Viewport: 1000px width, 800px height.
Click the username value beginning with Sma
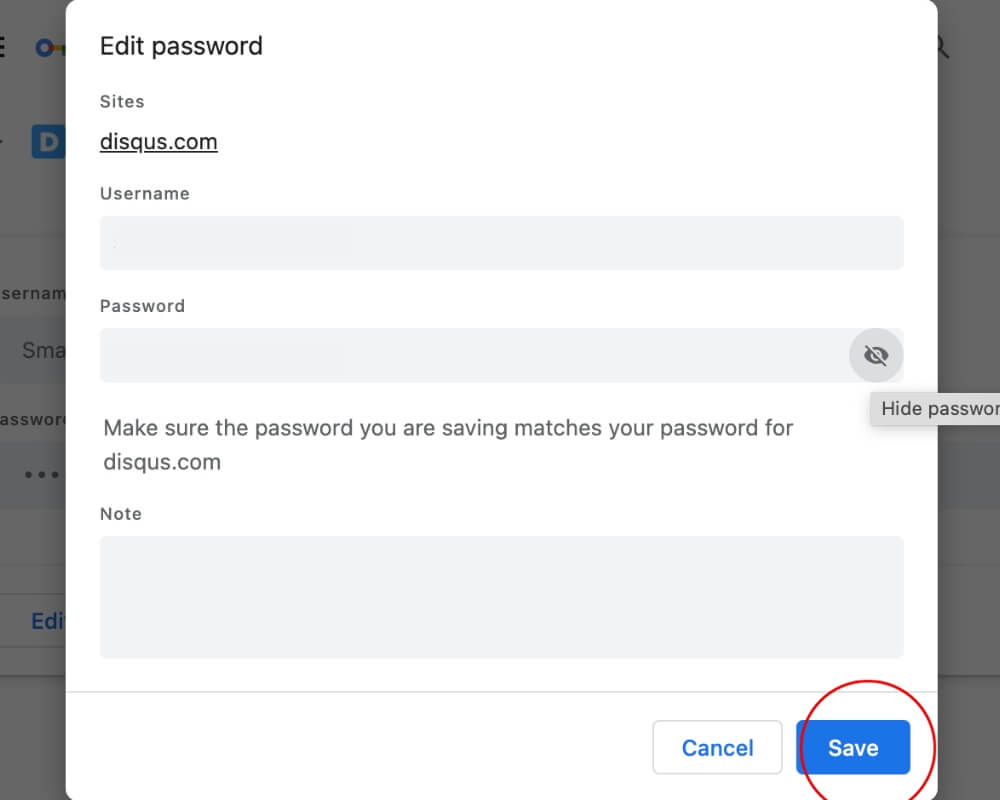coord(40,350)
